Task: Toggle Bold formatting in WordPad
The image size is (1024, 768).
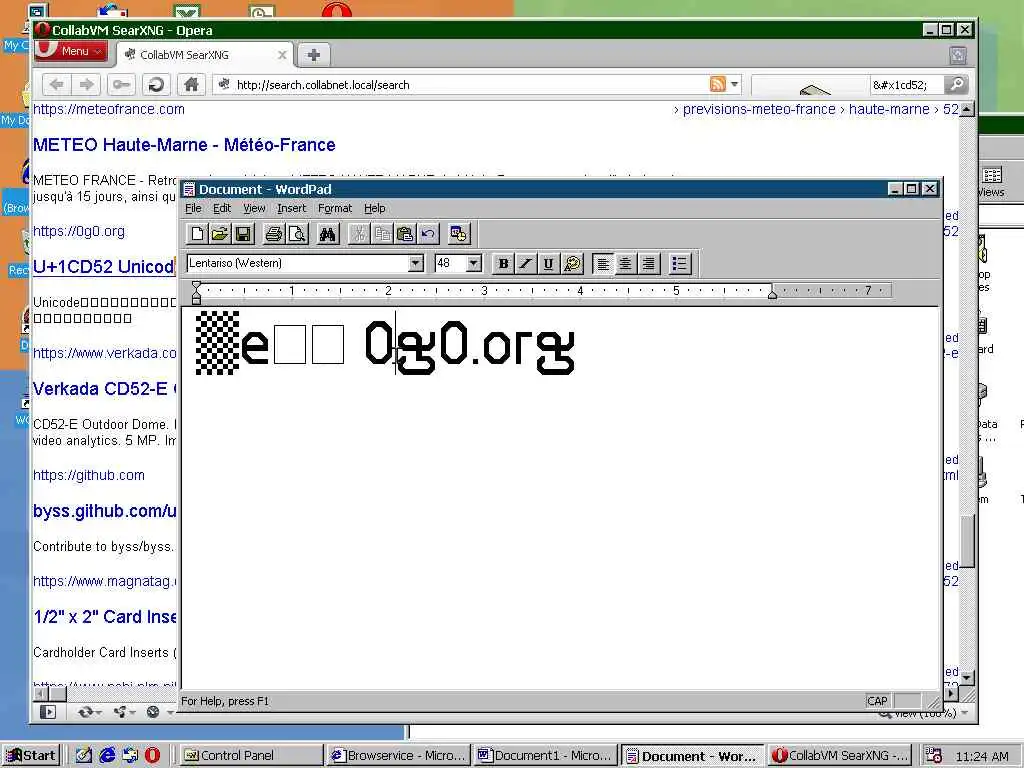Action: click(x=503, y=264)
